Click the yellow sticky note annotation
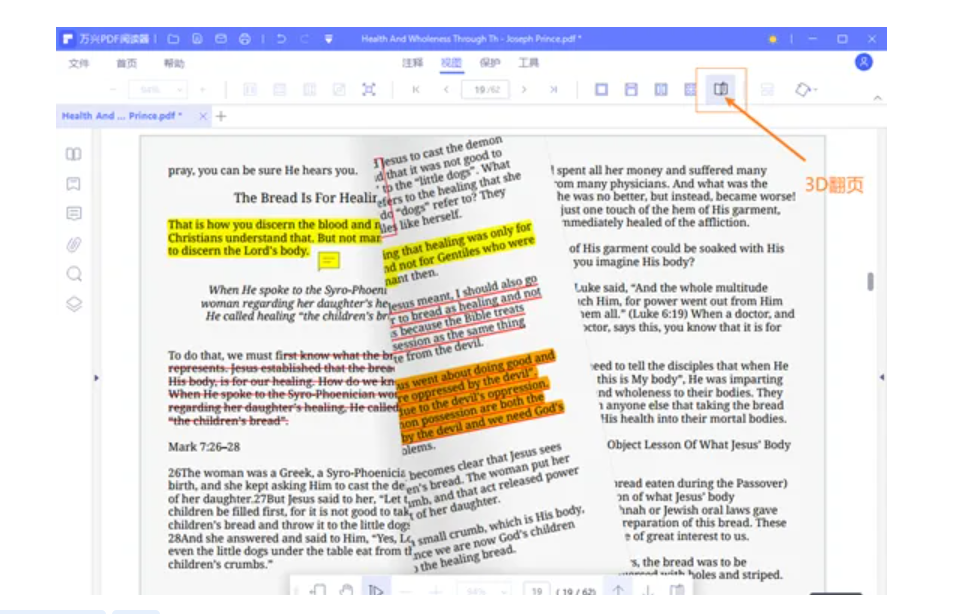Viewport: 954px width, 614px height. click(x=328, y=262)
